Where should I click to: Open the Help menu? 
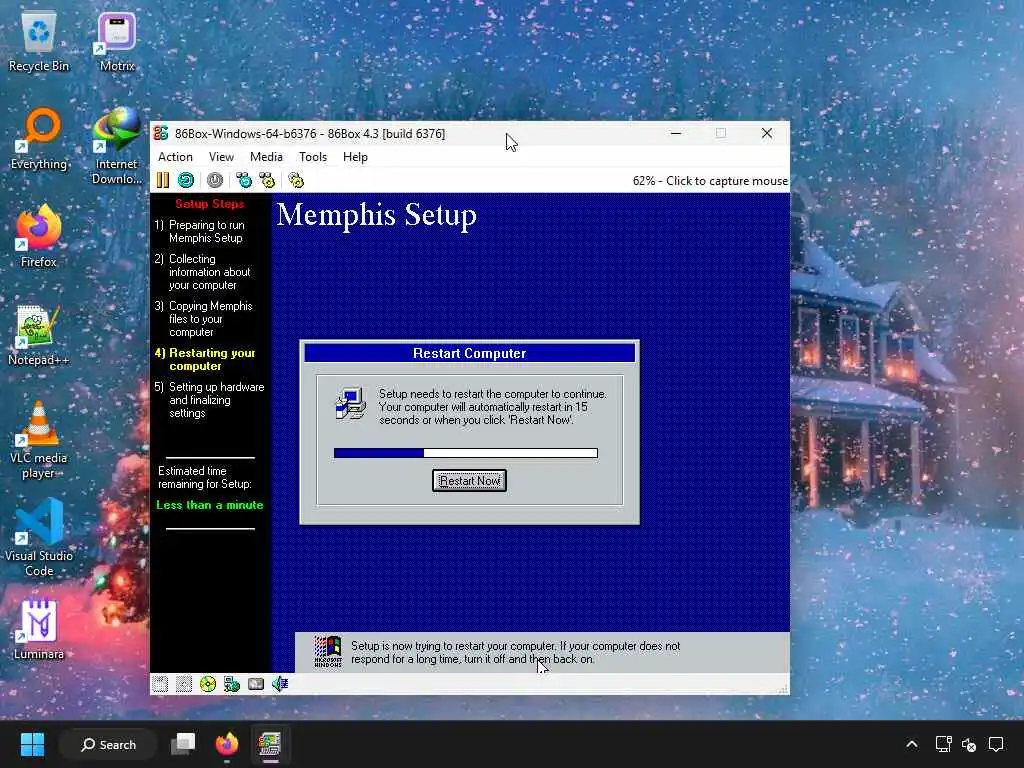pos(355,157)
